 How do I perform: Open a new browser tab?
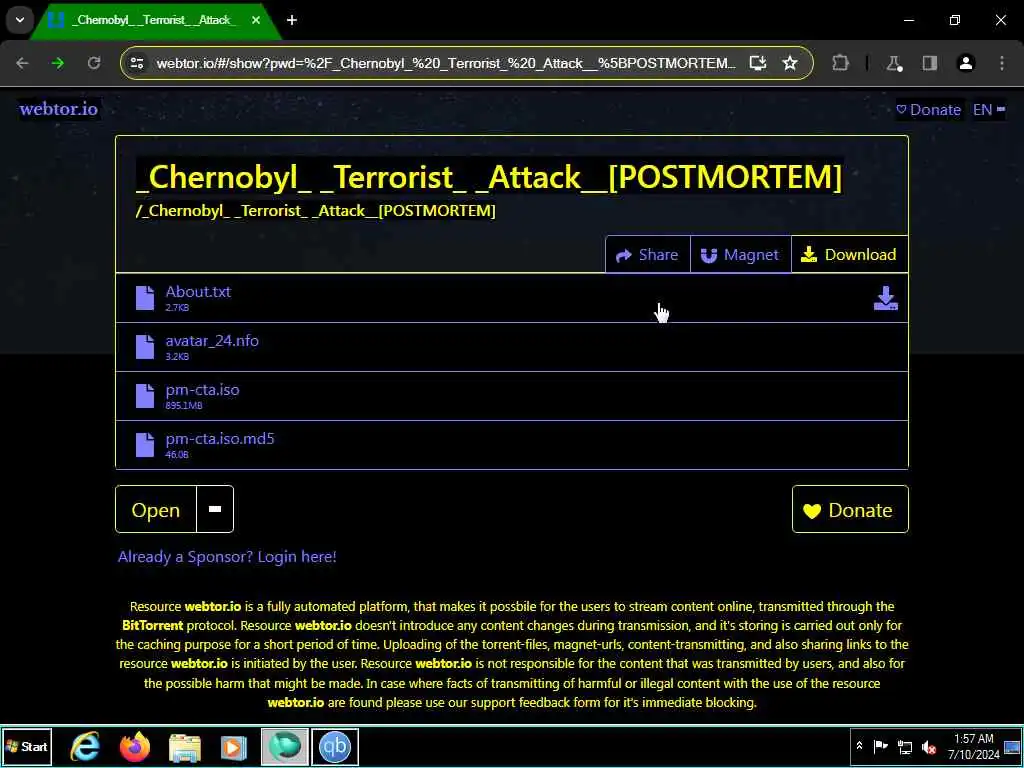[x=292, y=20]
